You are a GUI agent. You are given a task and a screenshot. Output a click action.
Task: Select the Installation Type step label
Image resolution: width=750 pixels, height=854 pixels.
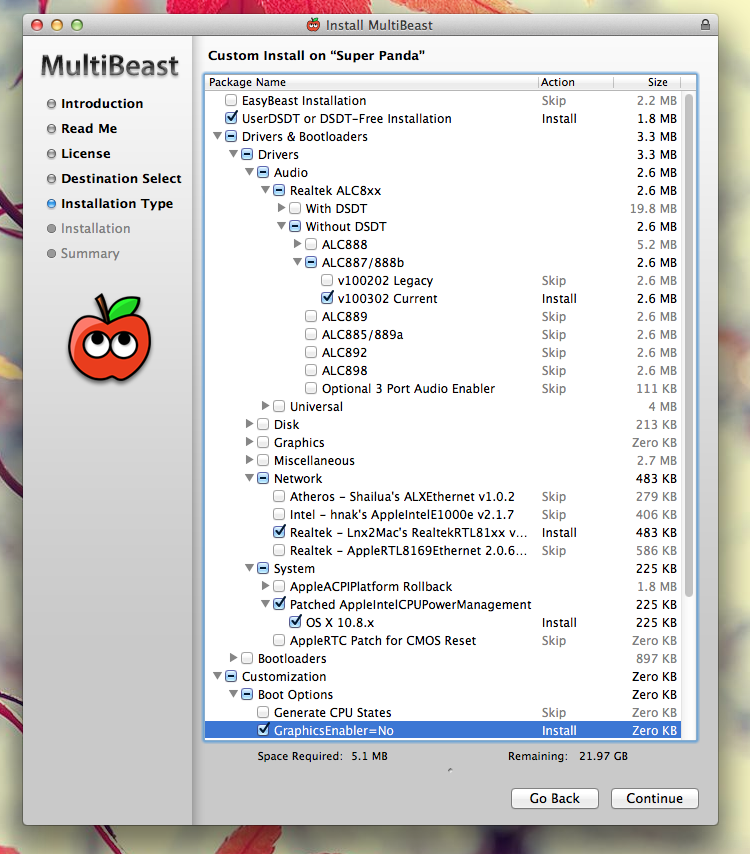click(117, 204)
